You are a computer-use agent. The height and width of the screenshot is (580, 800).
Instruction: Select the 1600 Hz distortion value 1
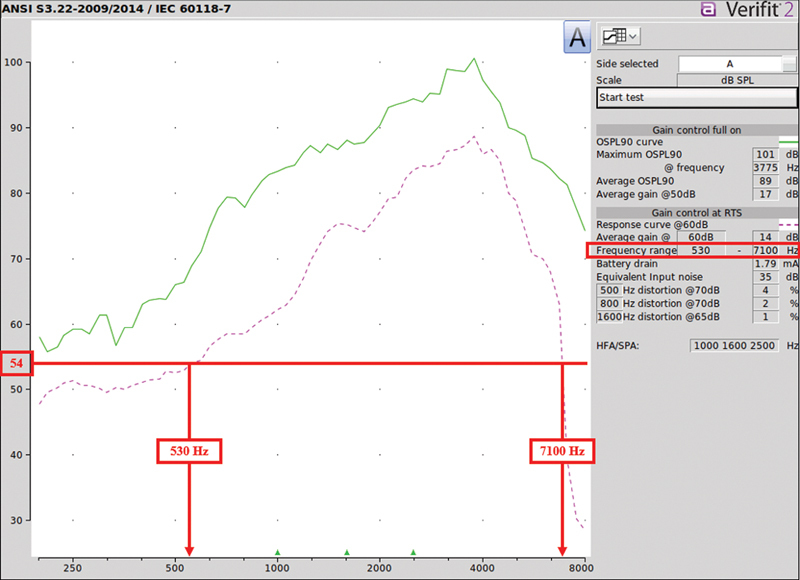(x=765, y=317)
